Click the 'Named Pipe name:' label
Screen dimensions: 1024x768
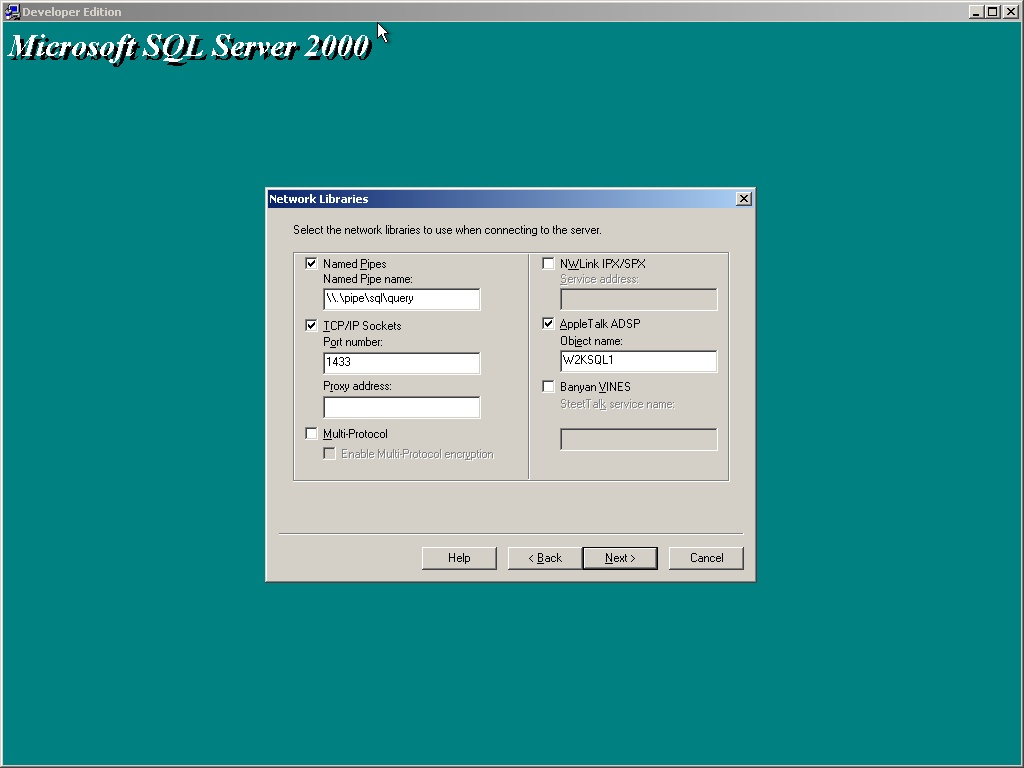pos(368,280)
